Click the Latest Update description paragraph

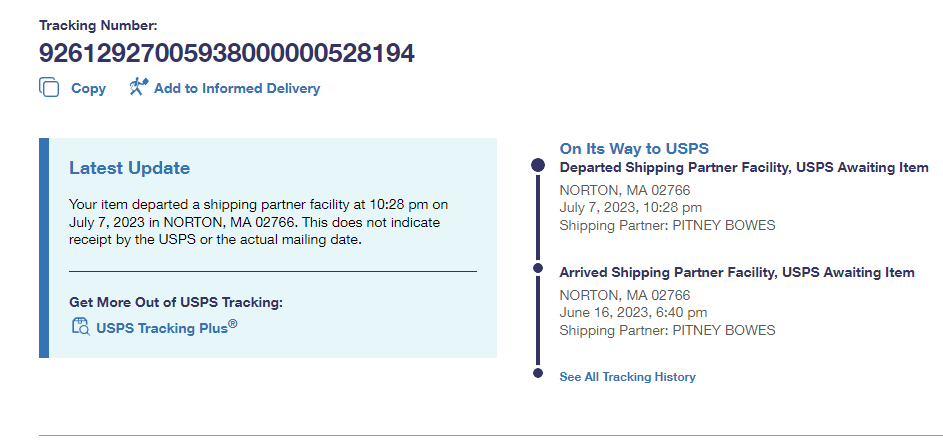click(258, 222)
